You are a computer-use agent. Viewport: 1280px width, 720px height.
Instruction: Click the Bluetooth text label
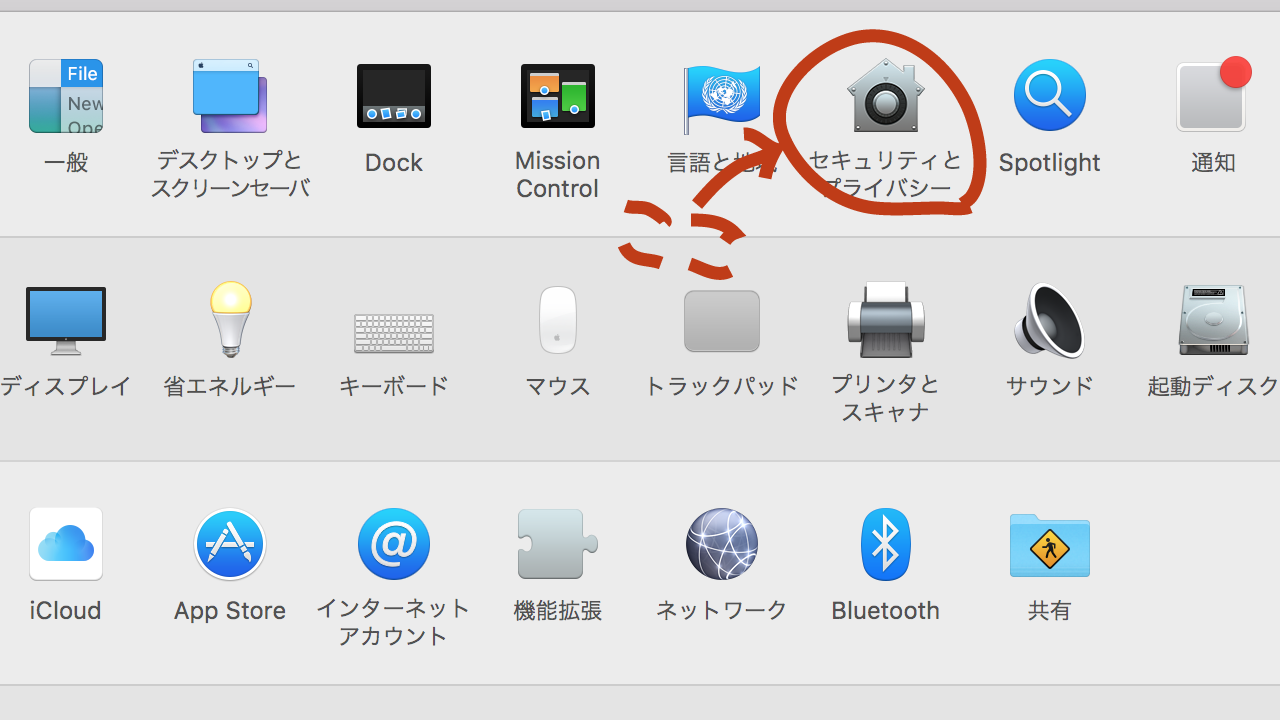(886, 611)
